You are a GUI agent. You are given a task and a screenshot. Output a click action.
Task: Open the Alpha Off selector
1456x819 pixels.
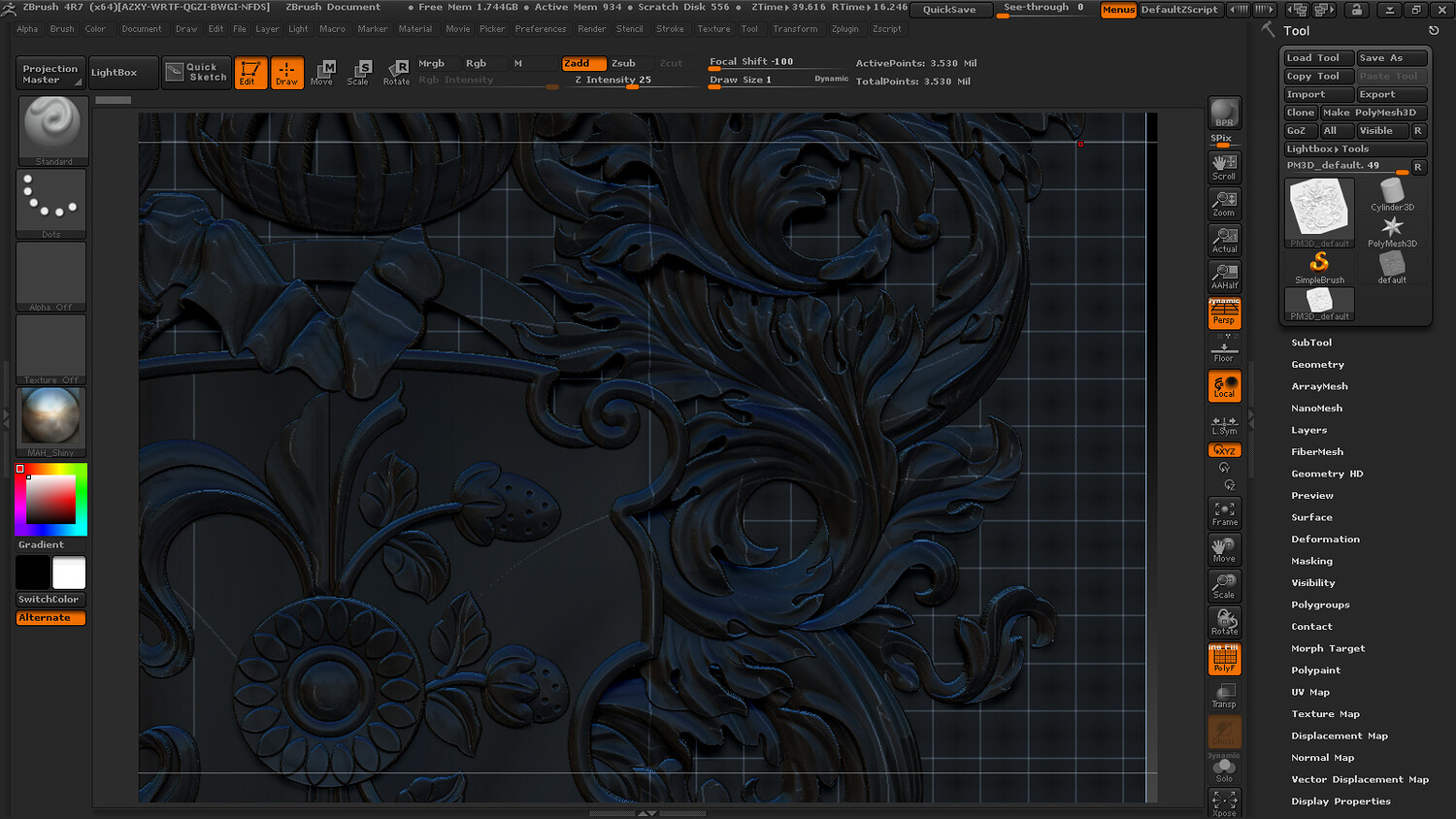coord(51,277)
